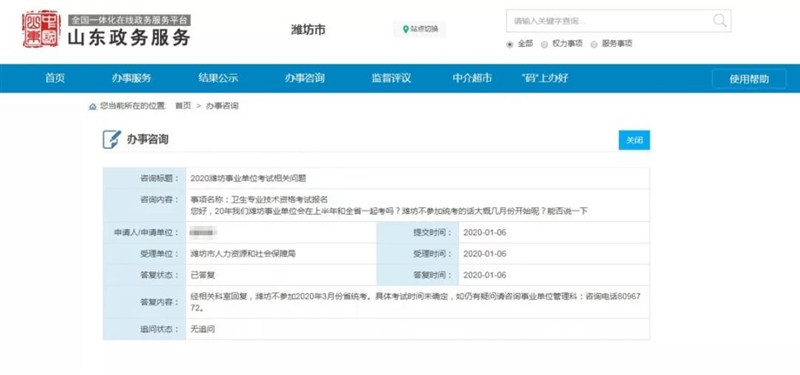Viewport: 800px width, 375px height.
Task: Open the 结果公示 navigation tab
Action: click(218, 79)
